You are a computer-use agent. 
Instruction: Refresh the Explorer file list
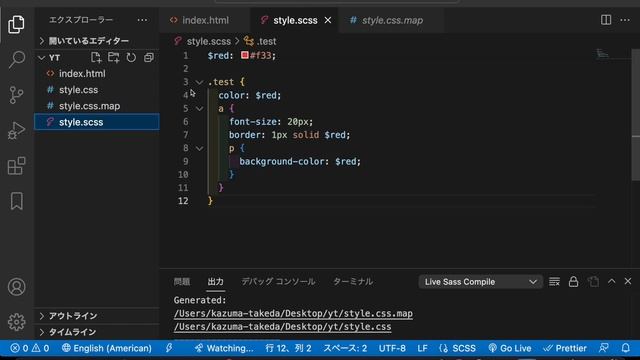[131, 58]
